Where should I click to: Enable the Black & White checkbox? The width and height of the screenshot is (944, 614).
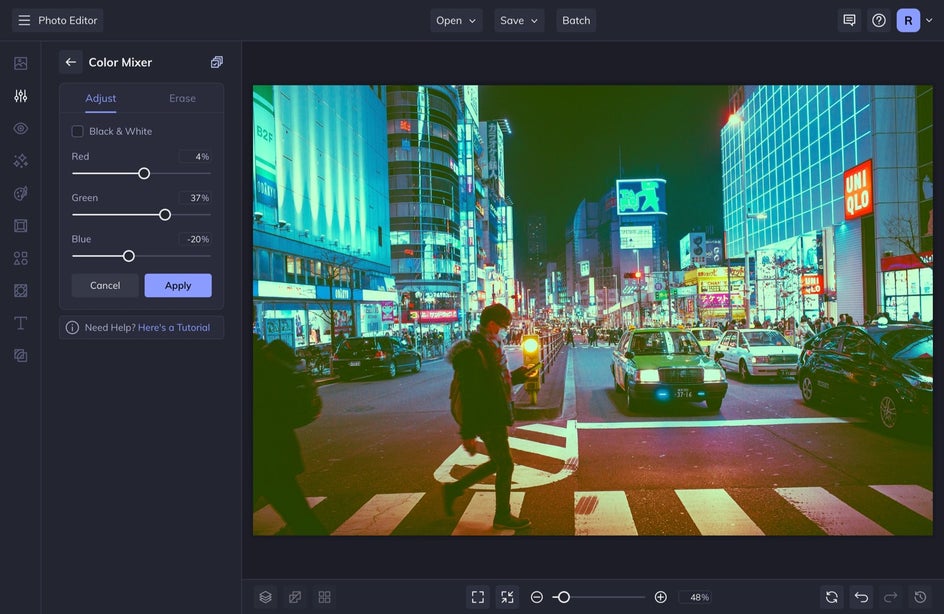point(77,131)
